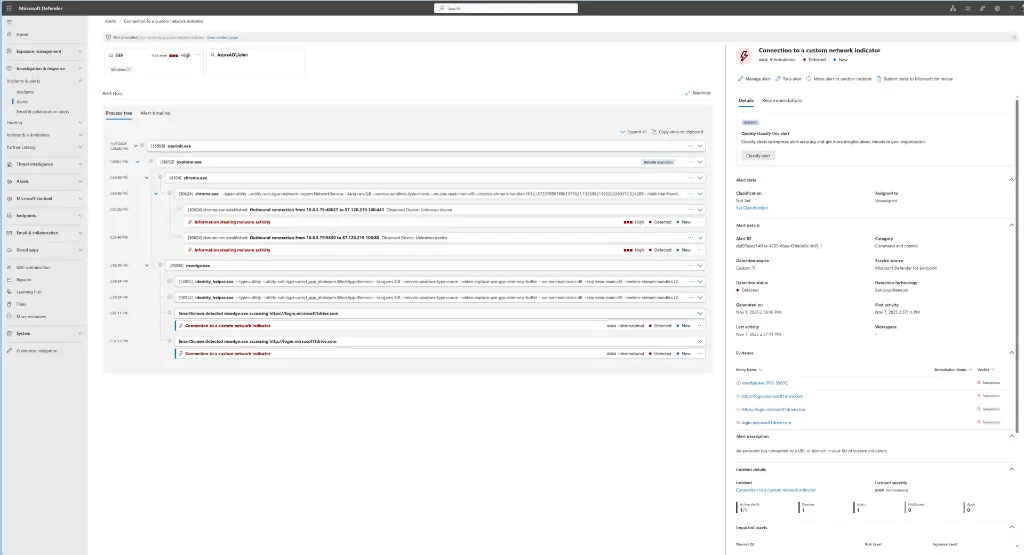Click the Email & collaboration envelope icon

point(9,232)
